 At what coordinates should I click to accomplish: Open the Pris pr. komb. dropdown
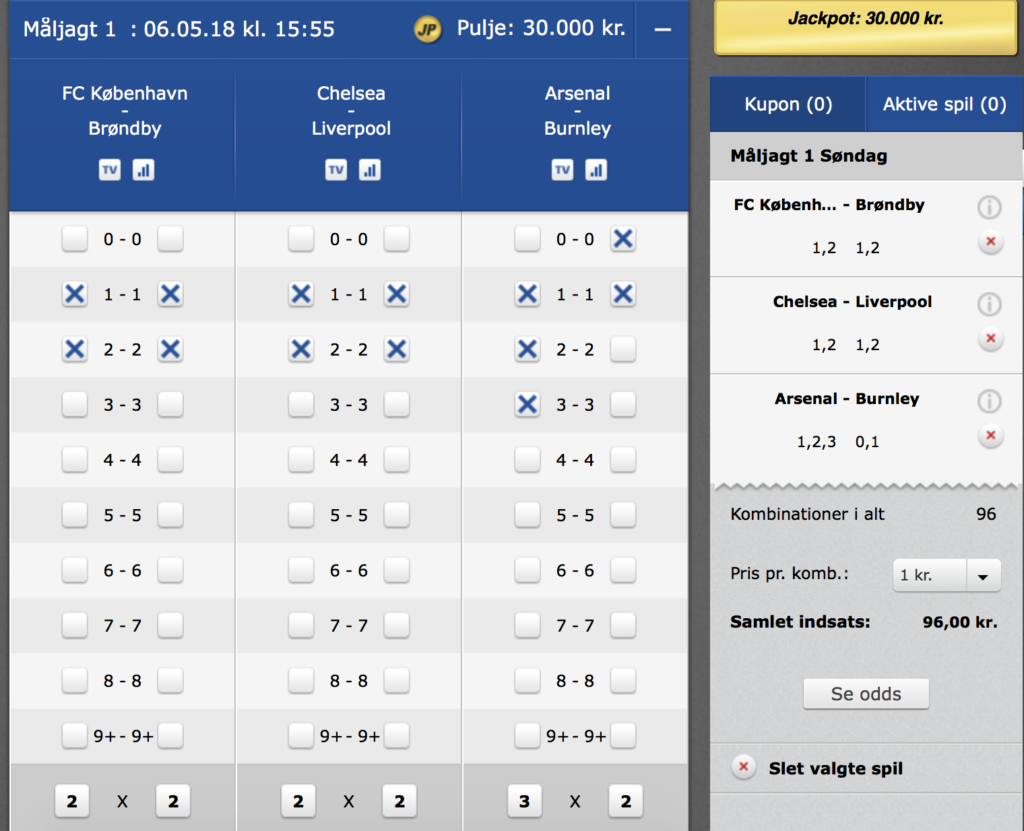(x=947, y=576)
